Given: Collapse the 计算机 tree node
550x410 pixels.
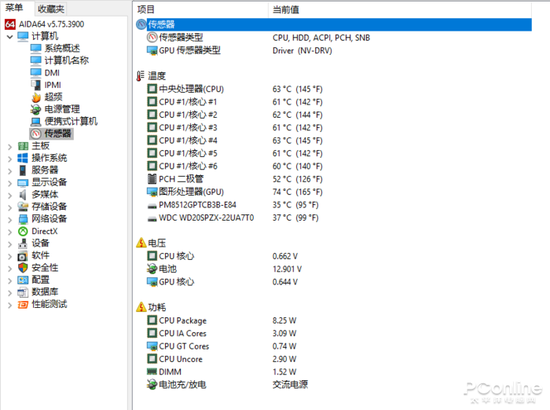Looking at the screenshot, I should point(9,36).
